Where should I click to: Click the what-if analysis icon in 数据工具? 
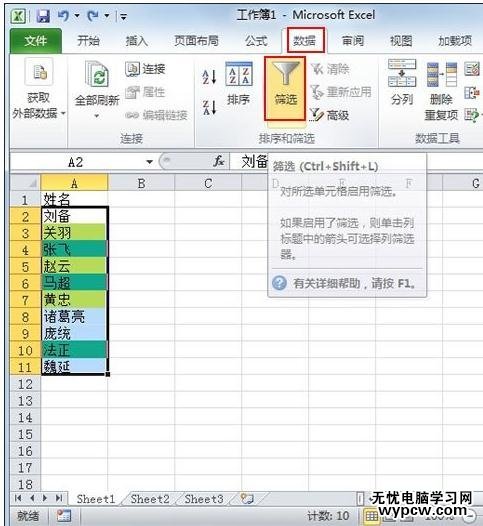[x=472, y=115]
